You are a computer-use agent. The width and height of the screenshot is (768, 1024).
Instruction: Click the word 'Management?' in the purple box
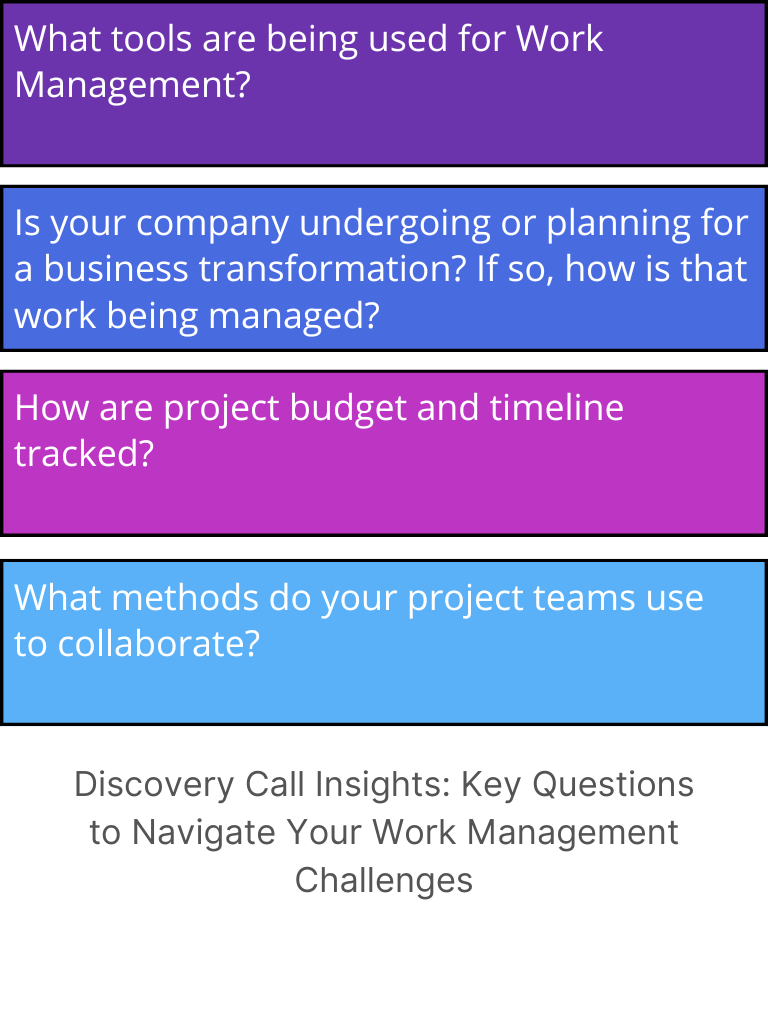tap(131, 85)
